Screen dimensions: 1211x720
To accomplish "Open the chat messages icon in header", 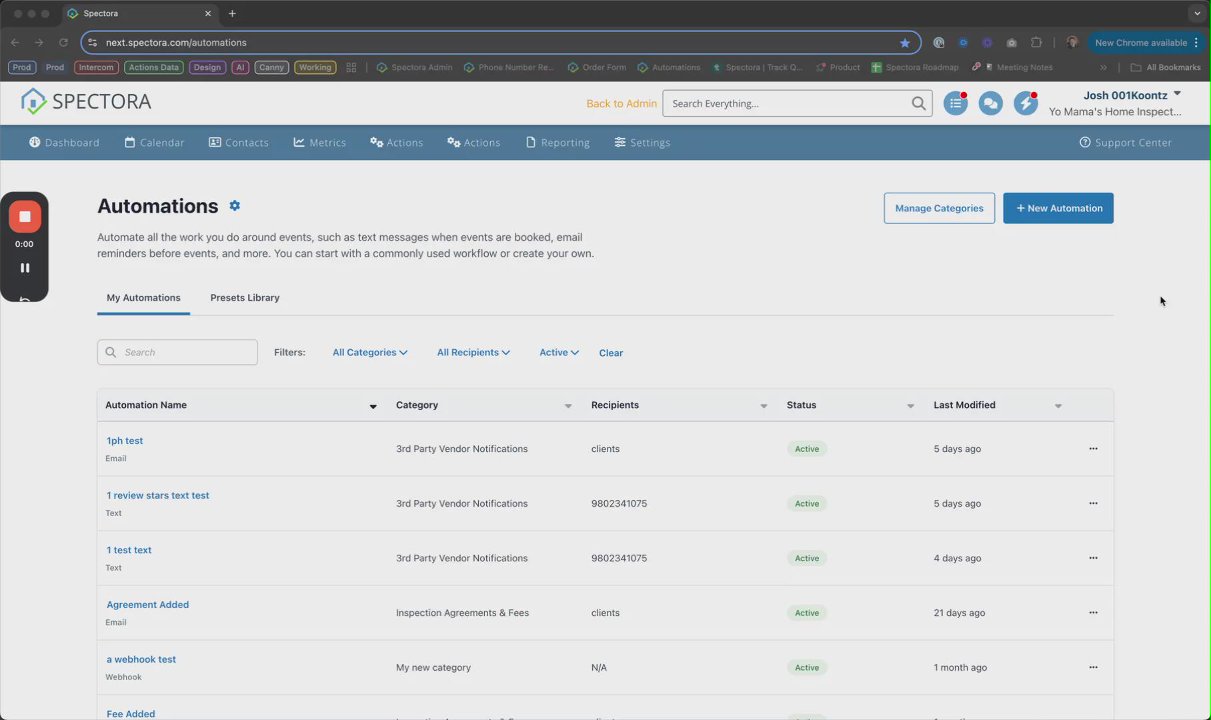I will pos(990,103).
